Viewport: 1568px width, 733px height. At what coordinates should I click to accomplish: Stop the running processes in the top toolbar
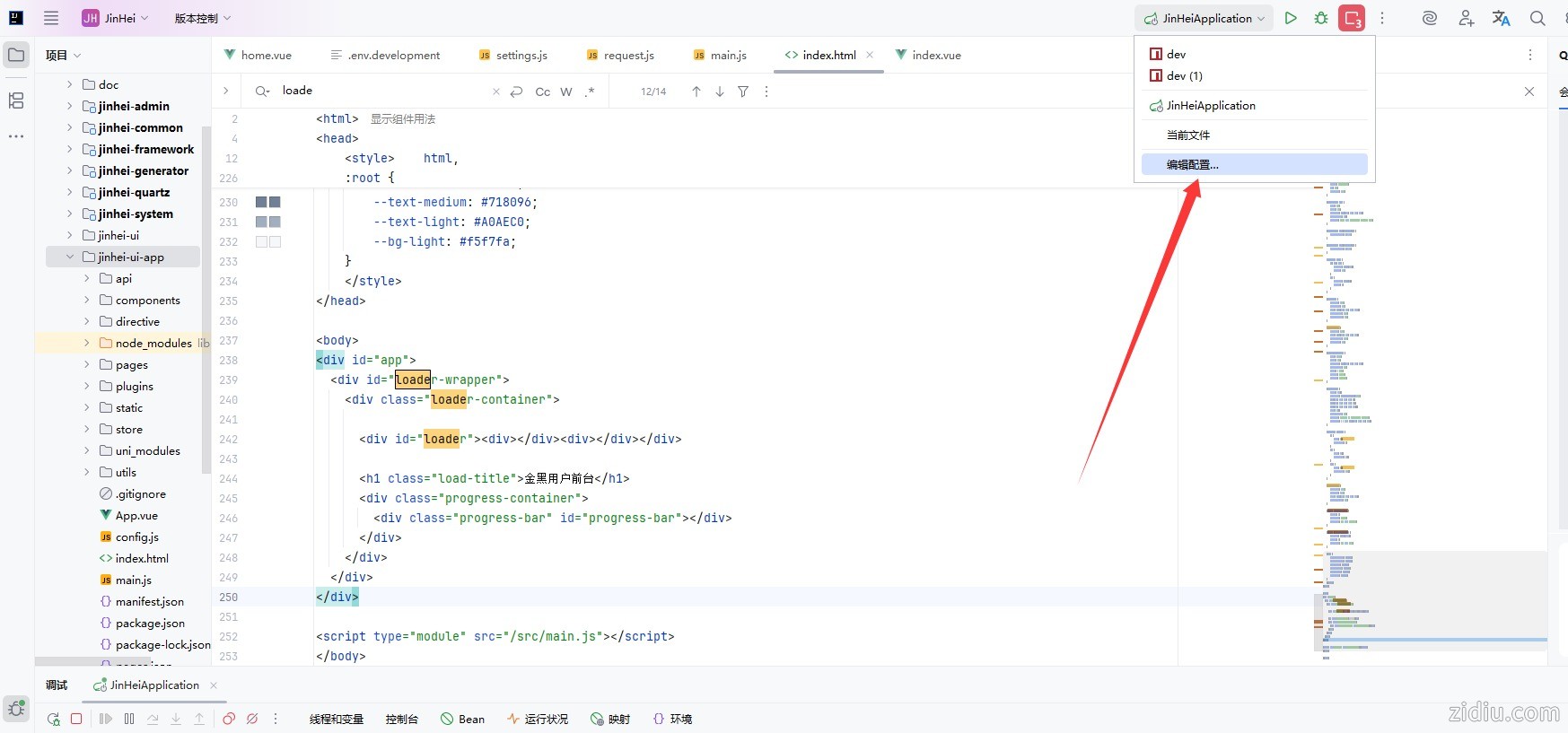pyautogui.click(x=1352, y=18)
